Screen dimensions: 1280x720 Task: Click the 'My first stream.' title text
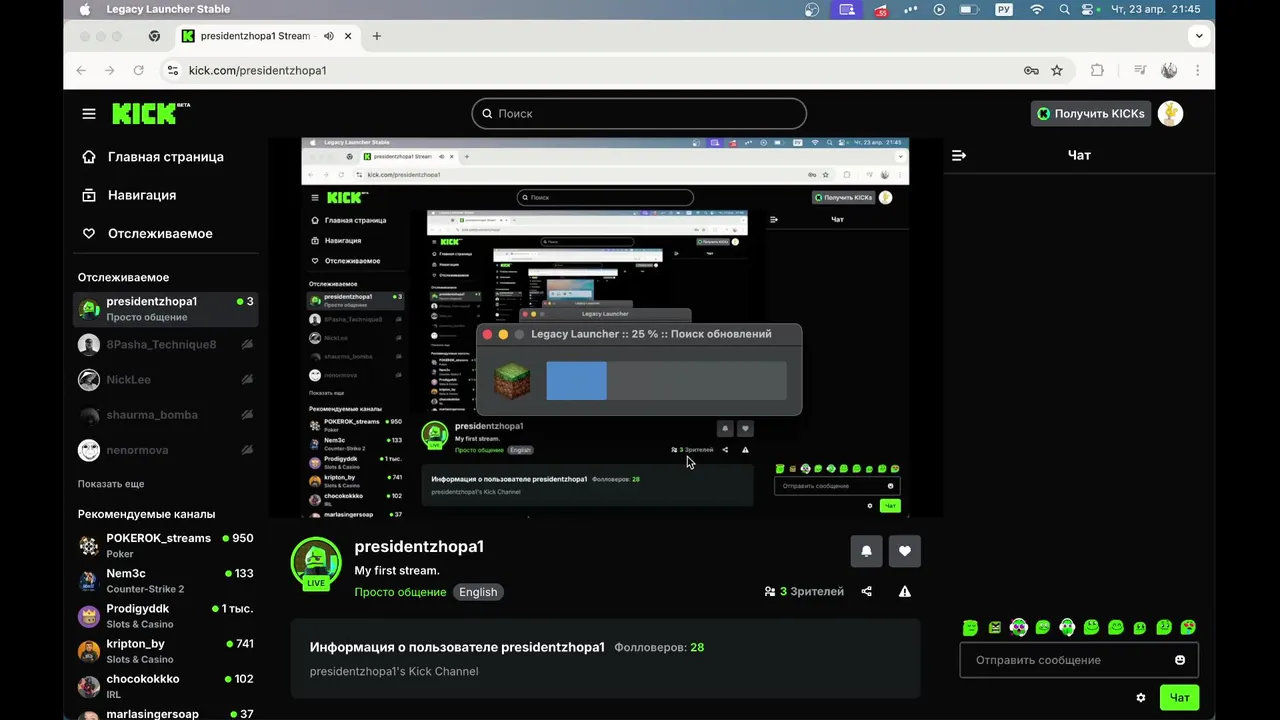(x=397, y=571)
